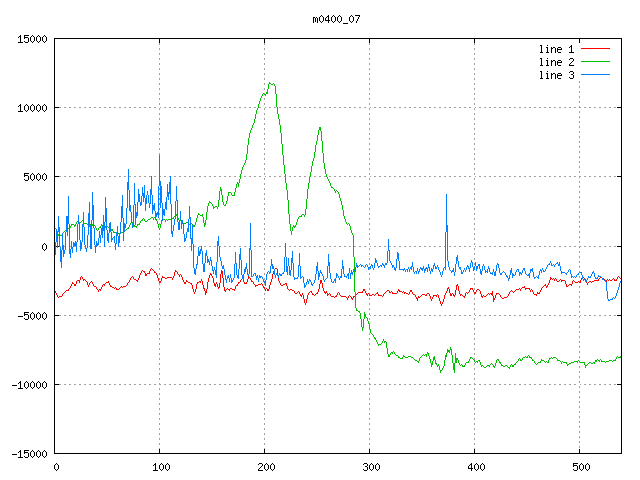Click the chart title m0400_07
This screenshot has width=640, height=480.
(x=336, y=19)
